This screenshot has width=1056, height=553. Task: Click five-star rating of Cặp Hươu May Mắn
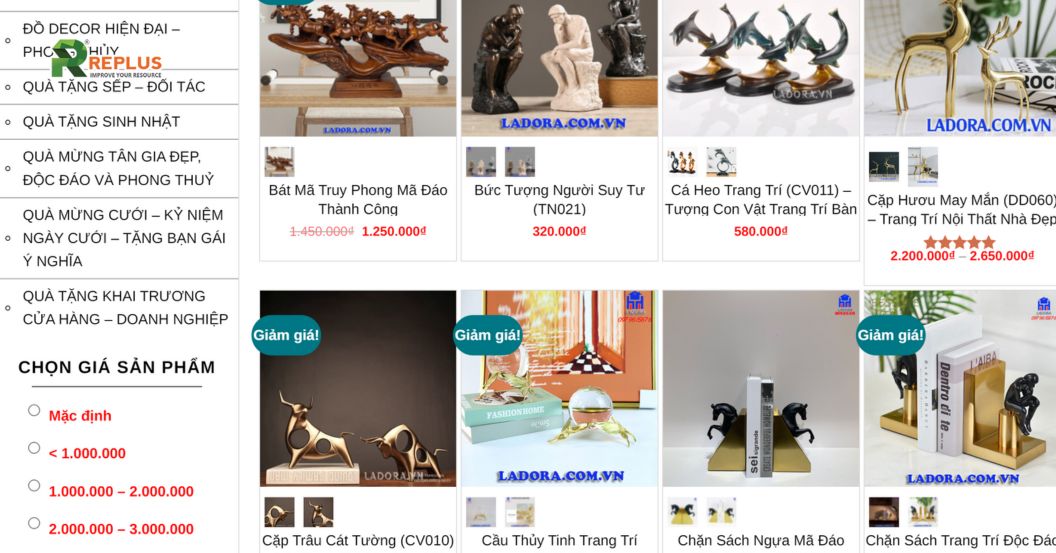click(960, 242)
